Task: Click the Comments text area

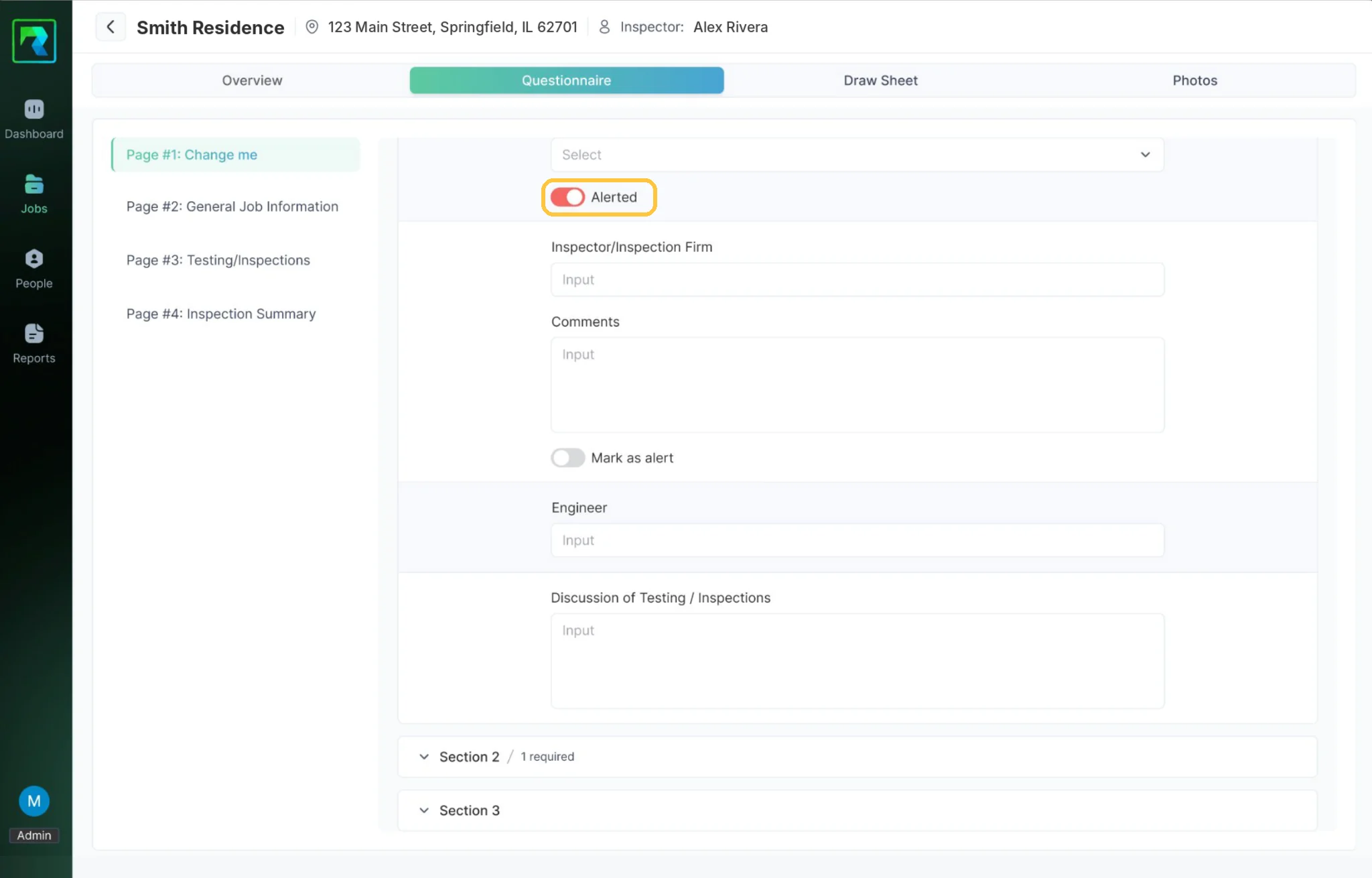Action: (857, 385)
